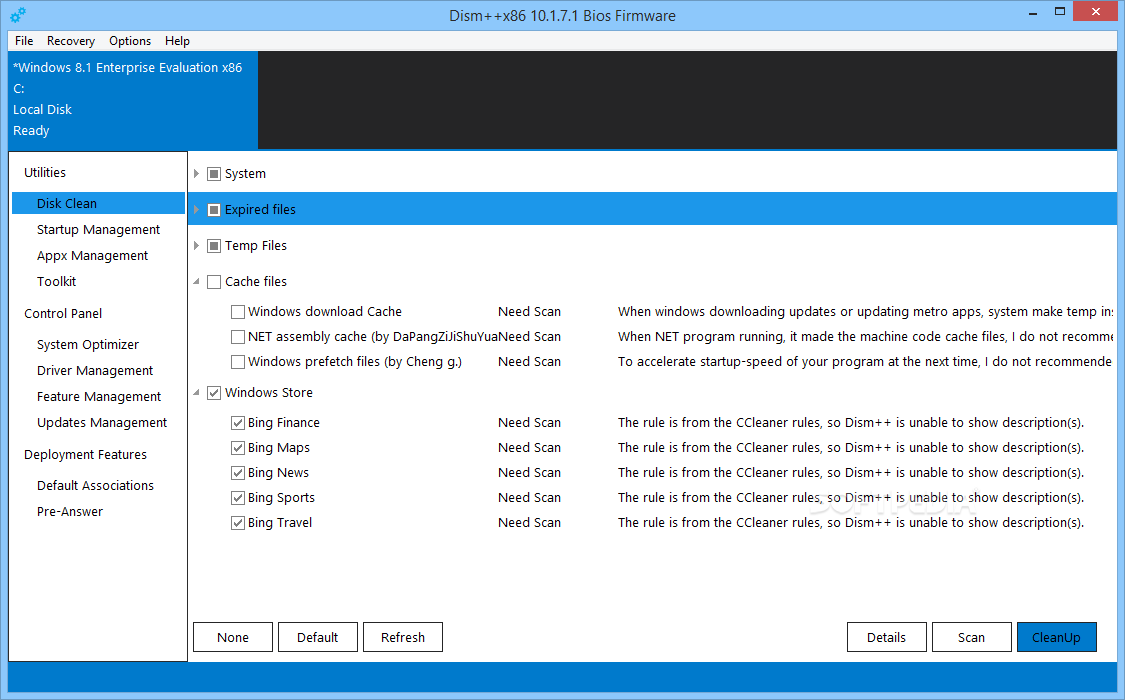Click the Details button
This screenshot has width=1125, height=700.
pos(887,637)
